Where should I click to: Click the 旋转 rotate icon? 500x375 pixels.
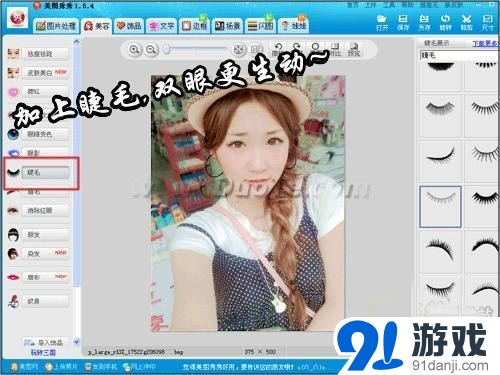click(445, 22)
